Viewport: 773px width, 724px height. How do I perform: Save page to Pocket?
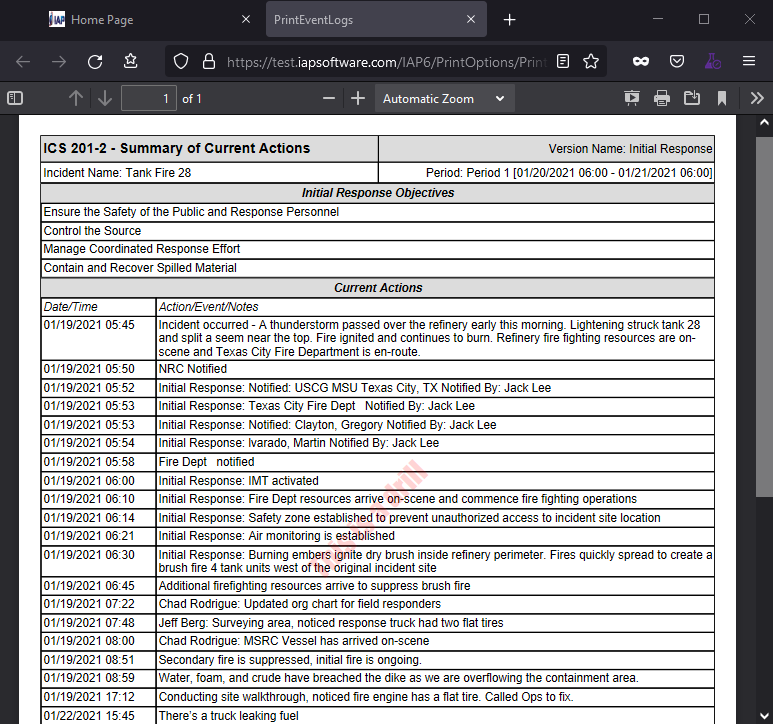pos(677,62)
